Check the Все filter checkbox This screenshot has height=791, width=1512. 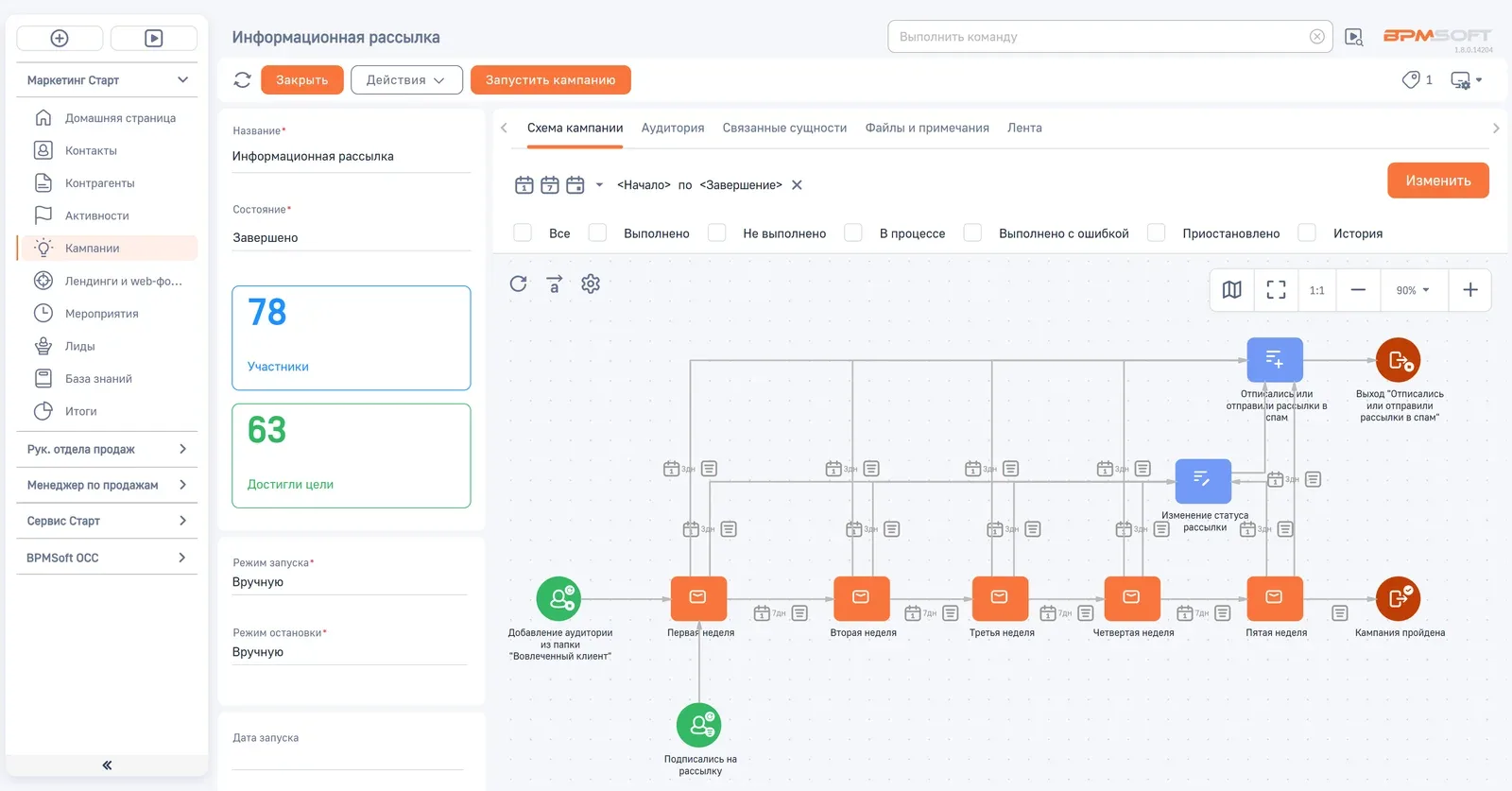tap(523, 232)
